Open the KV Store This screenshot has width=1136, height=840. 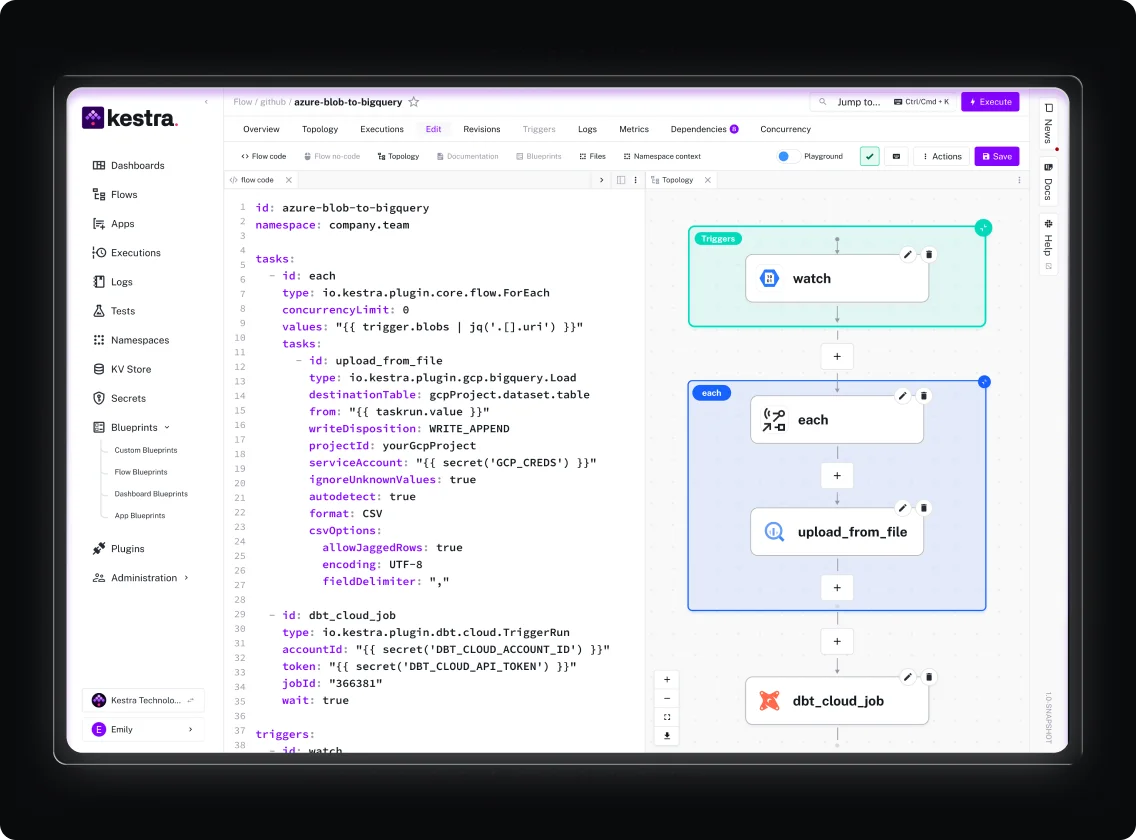click(x=122, y=369)
